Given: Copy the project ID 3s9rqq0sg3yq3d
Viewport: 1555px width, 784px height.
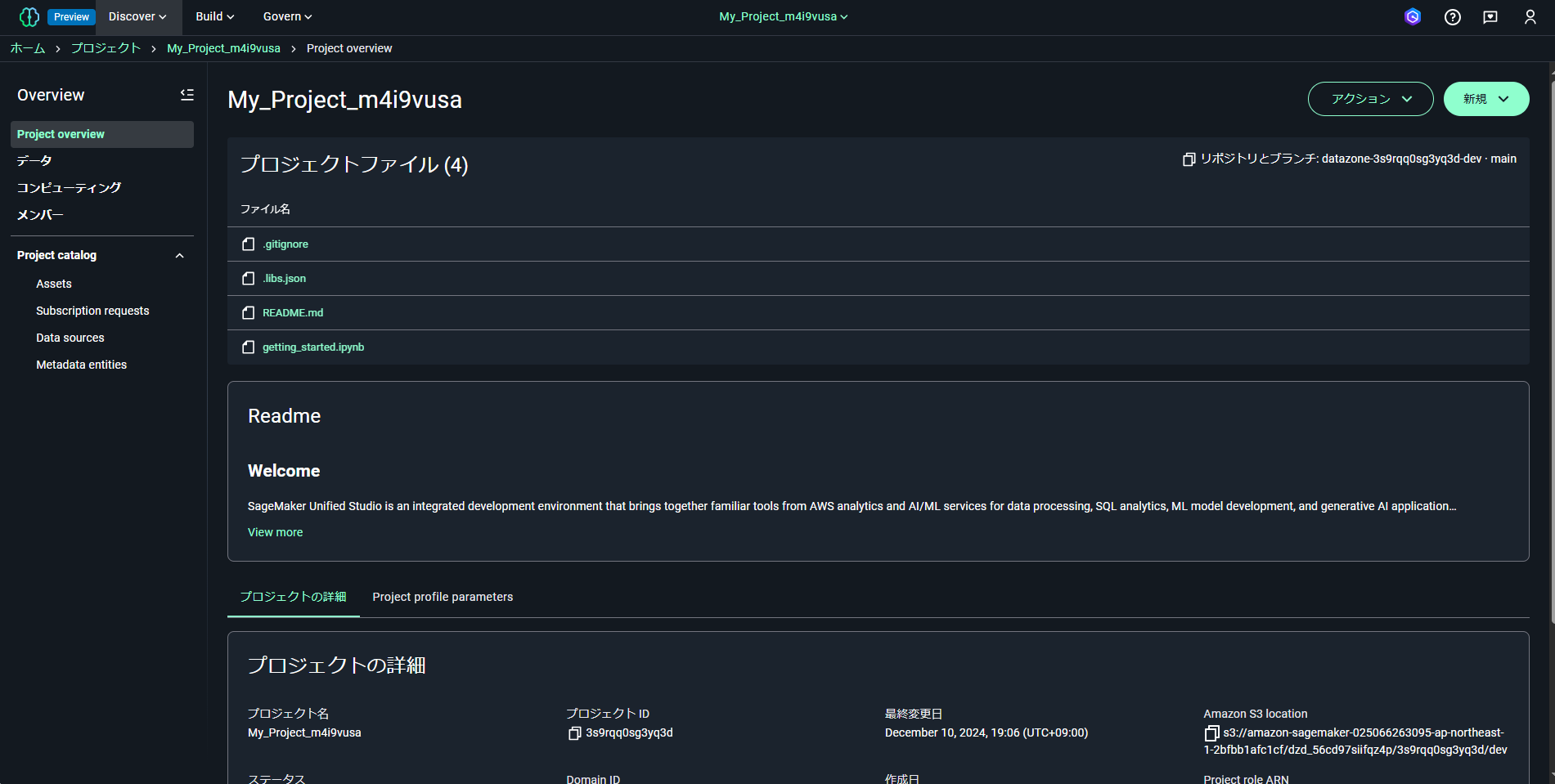Looking at the screenshot, I should pyautogui.click(x=574, y=733).
